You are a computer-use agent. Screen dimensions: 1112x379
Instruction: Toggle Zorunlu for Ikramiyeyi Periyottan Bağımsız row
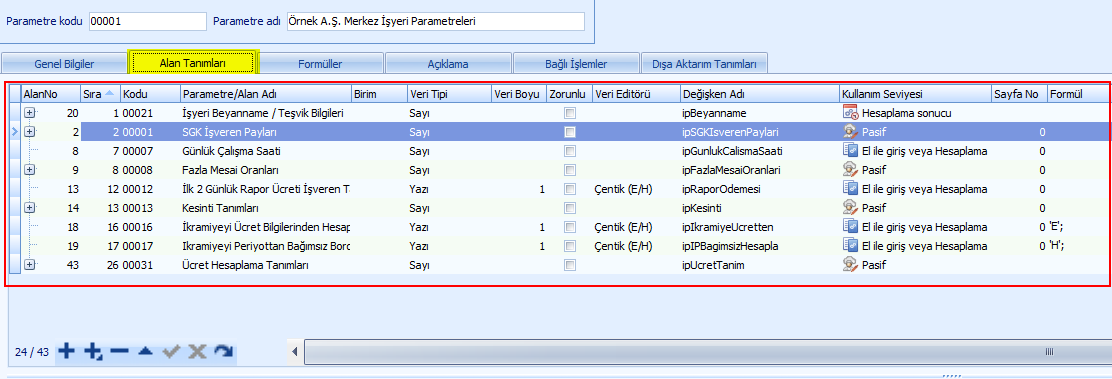click(x=569, y=246)
